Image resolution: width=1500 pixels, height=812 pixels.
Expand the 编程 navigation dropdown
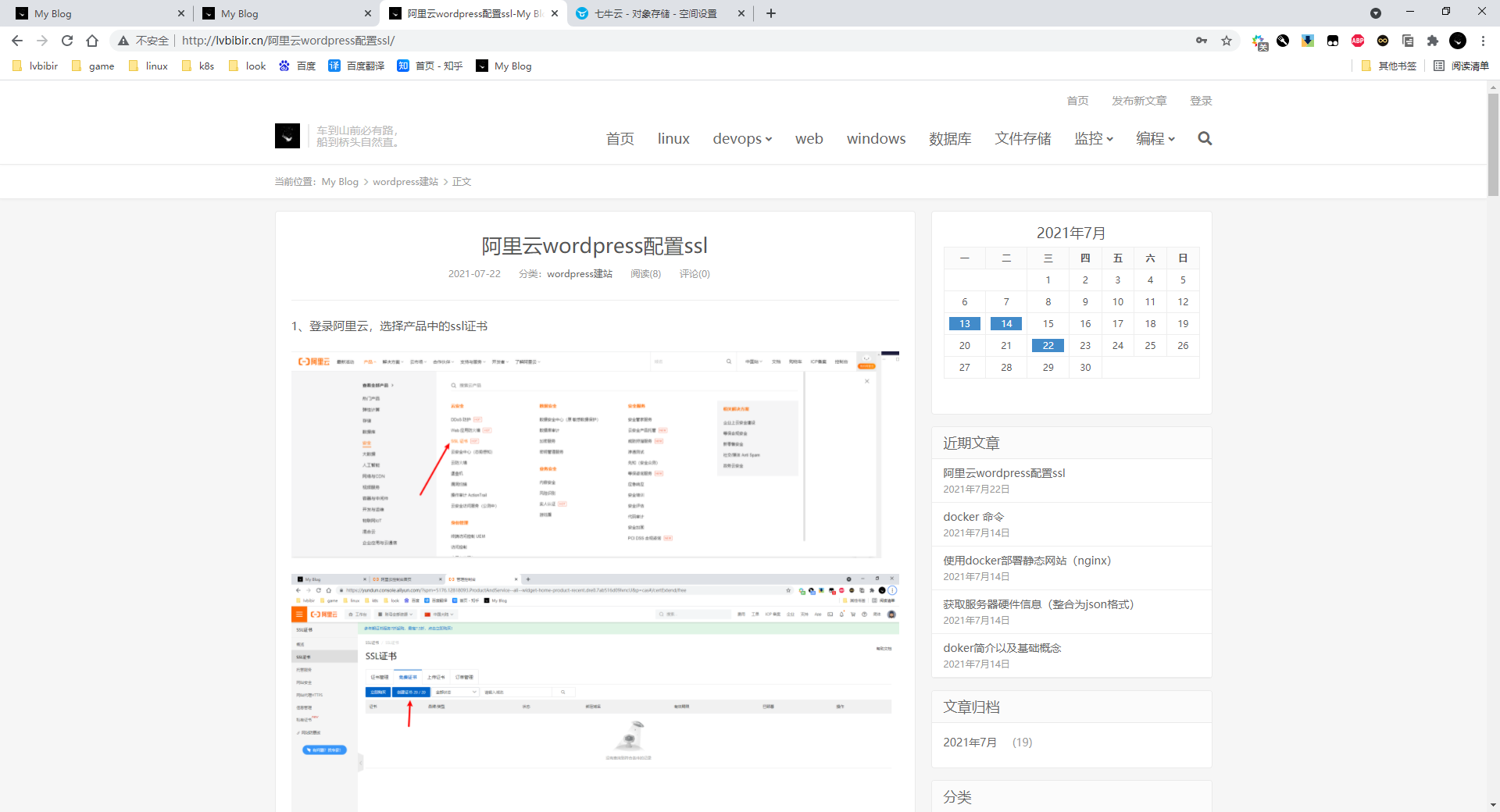click(1155, 139)
